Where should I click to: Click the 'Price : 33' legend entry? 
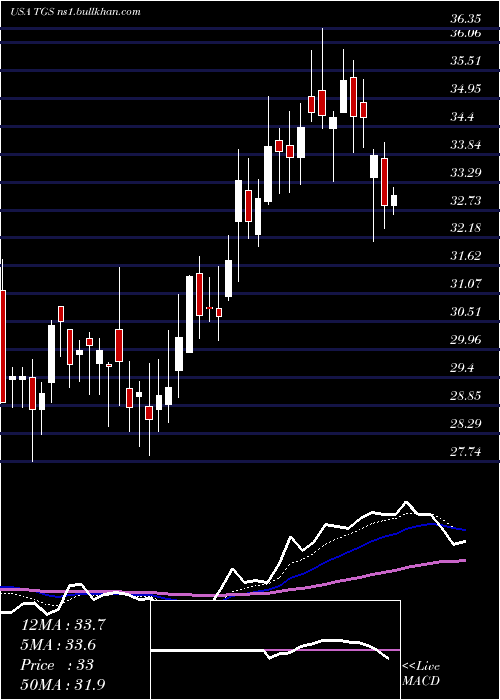pyautogui.click(x=57, y=665)
